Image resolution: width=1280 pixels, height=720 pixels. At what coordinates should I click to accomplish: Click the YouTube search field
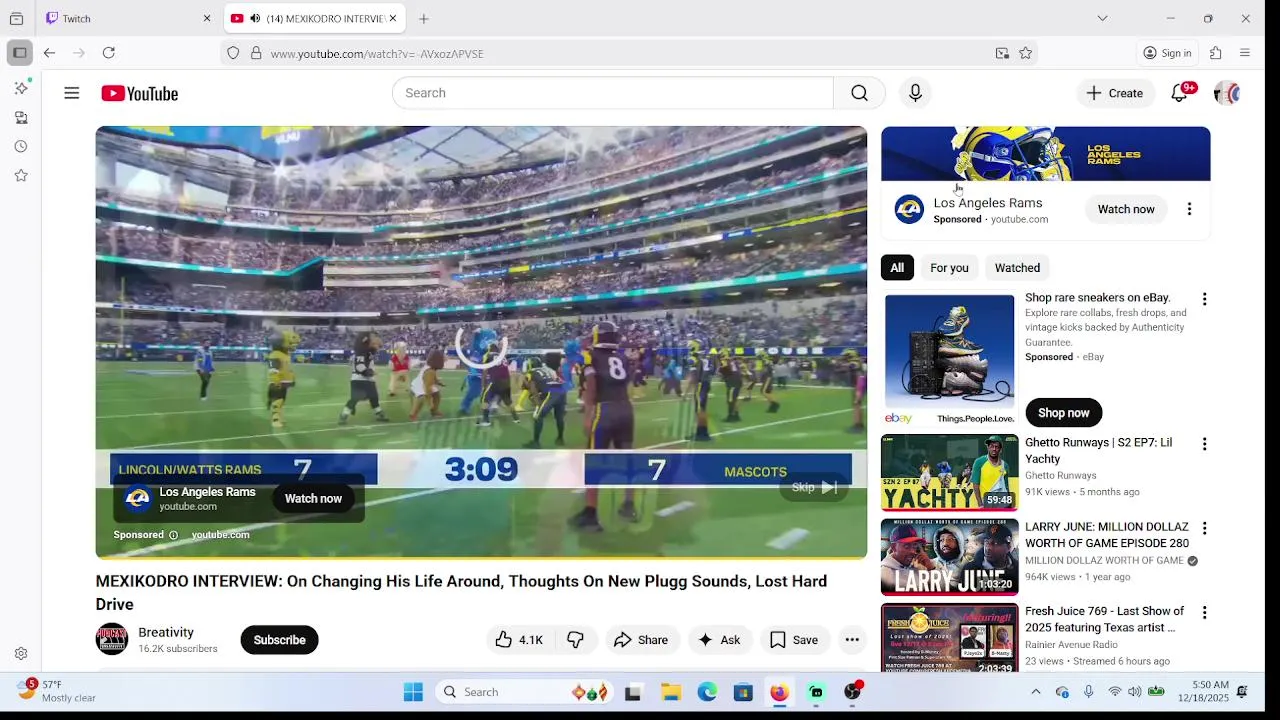click(612, 93)
